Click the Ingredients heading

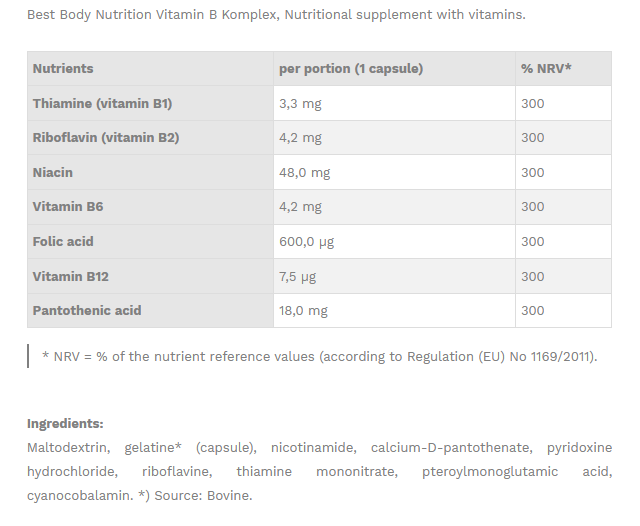pos(65,424)
